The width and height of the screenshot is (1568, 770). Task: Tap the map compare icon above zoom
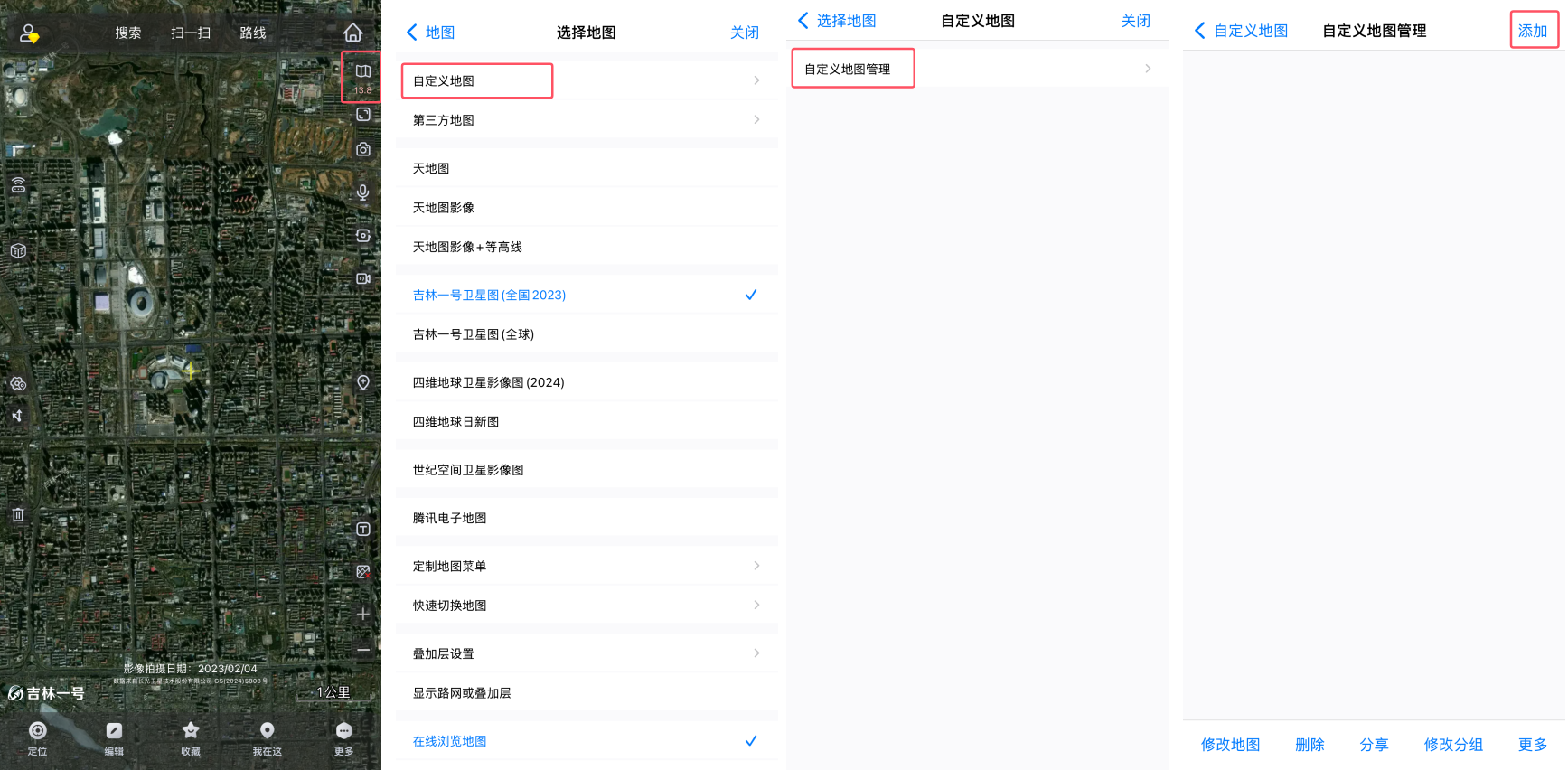(363, 572)
